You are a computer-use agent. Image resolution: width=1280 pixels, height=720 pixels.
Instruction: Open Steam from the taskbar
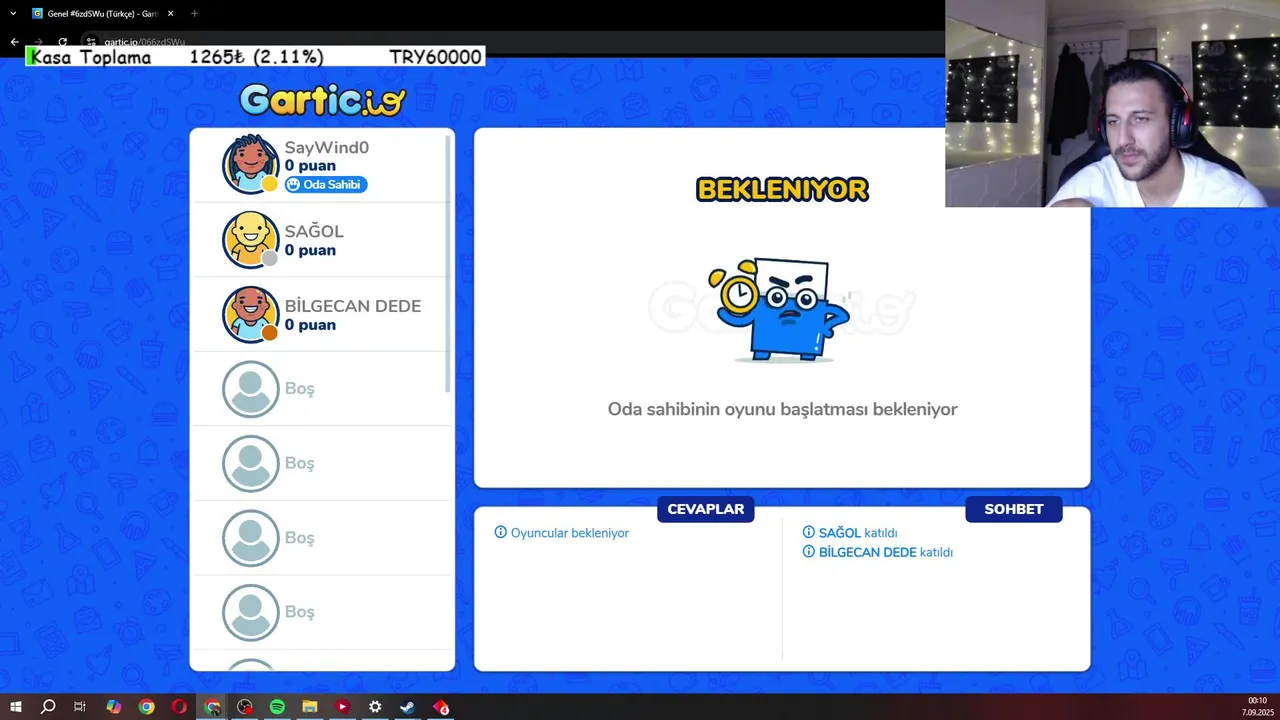pyautogui.click(x=408, y=707)
